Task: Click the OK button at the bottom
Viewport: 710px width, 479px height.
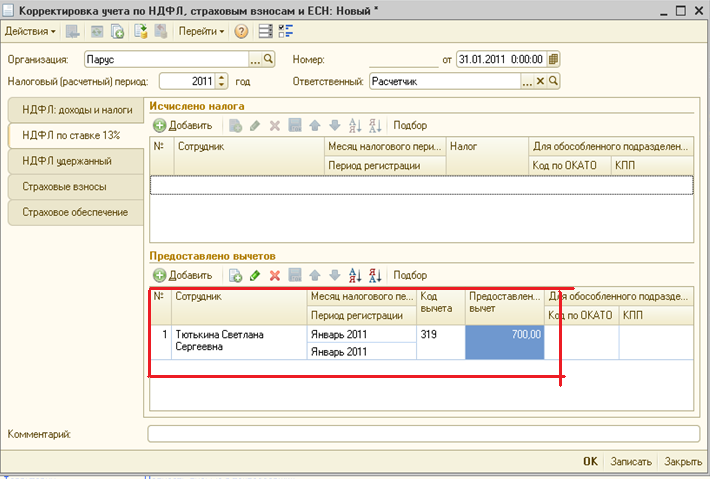Action: click(590, 461)
